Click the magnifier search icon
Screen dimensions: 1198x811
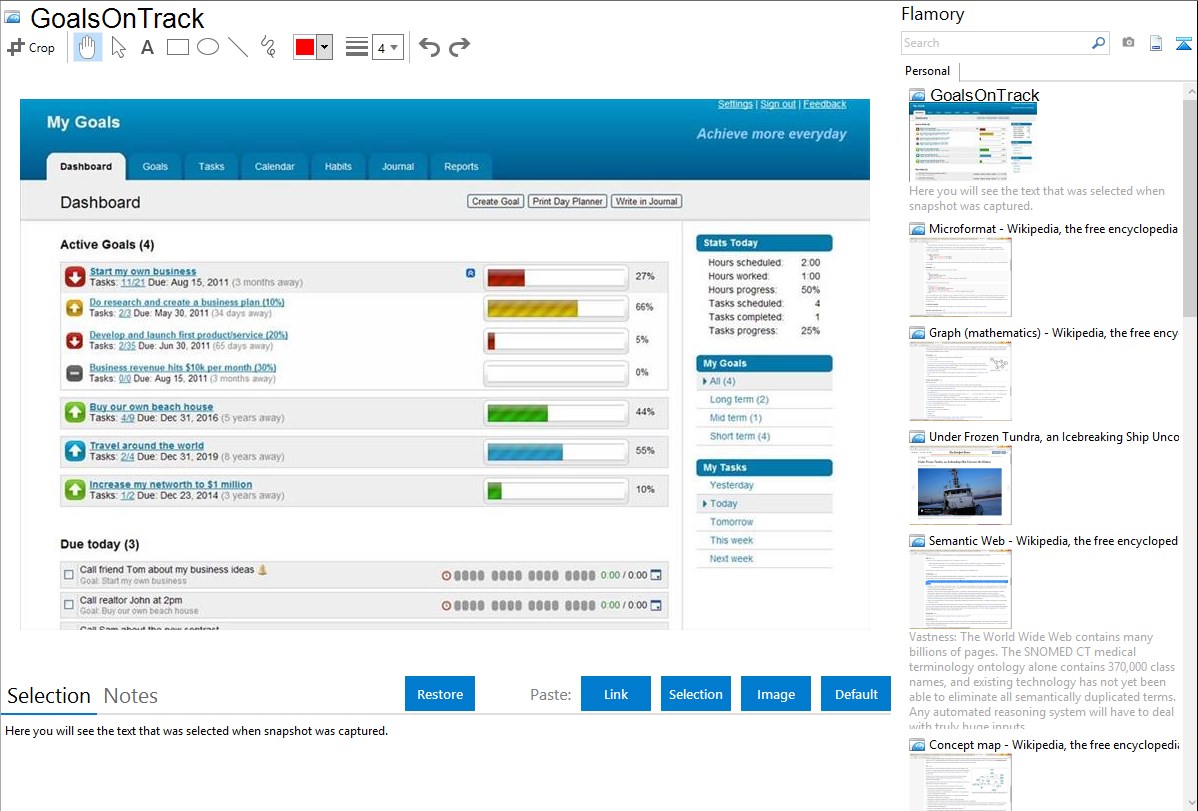coord(1098,43)
